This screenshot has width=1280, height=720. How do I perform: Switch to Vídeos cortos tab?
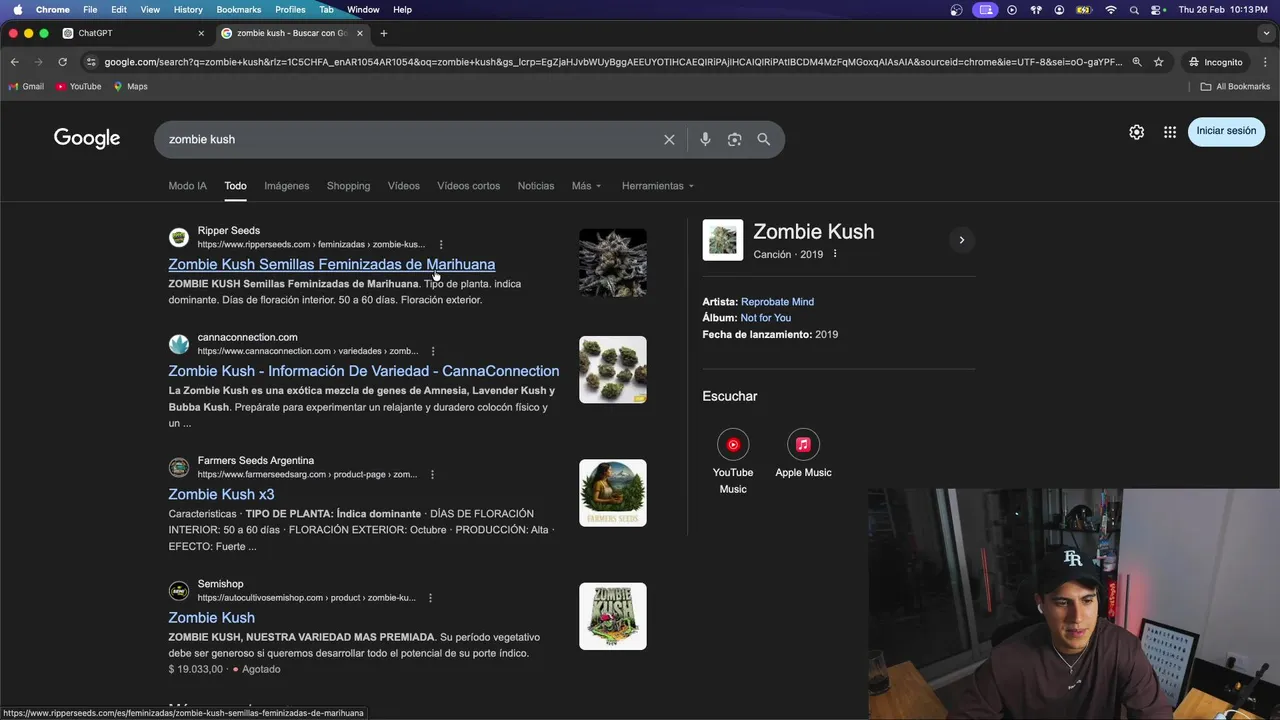point(468,186)
